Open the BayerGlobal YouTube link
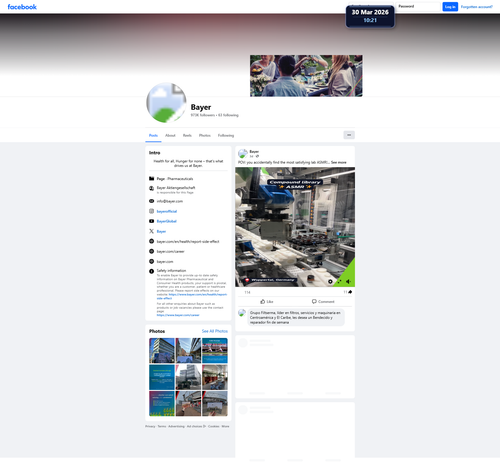The width and height of the screenshot is (500, 471). click(x=167, y=221)
